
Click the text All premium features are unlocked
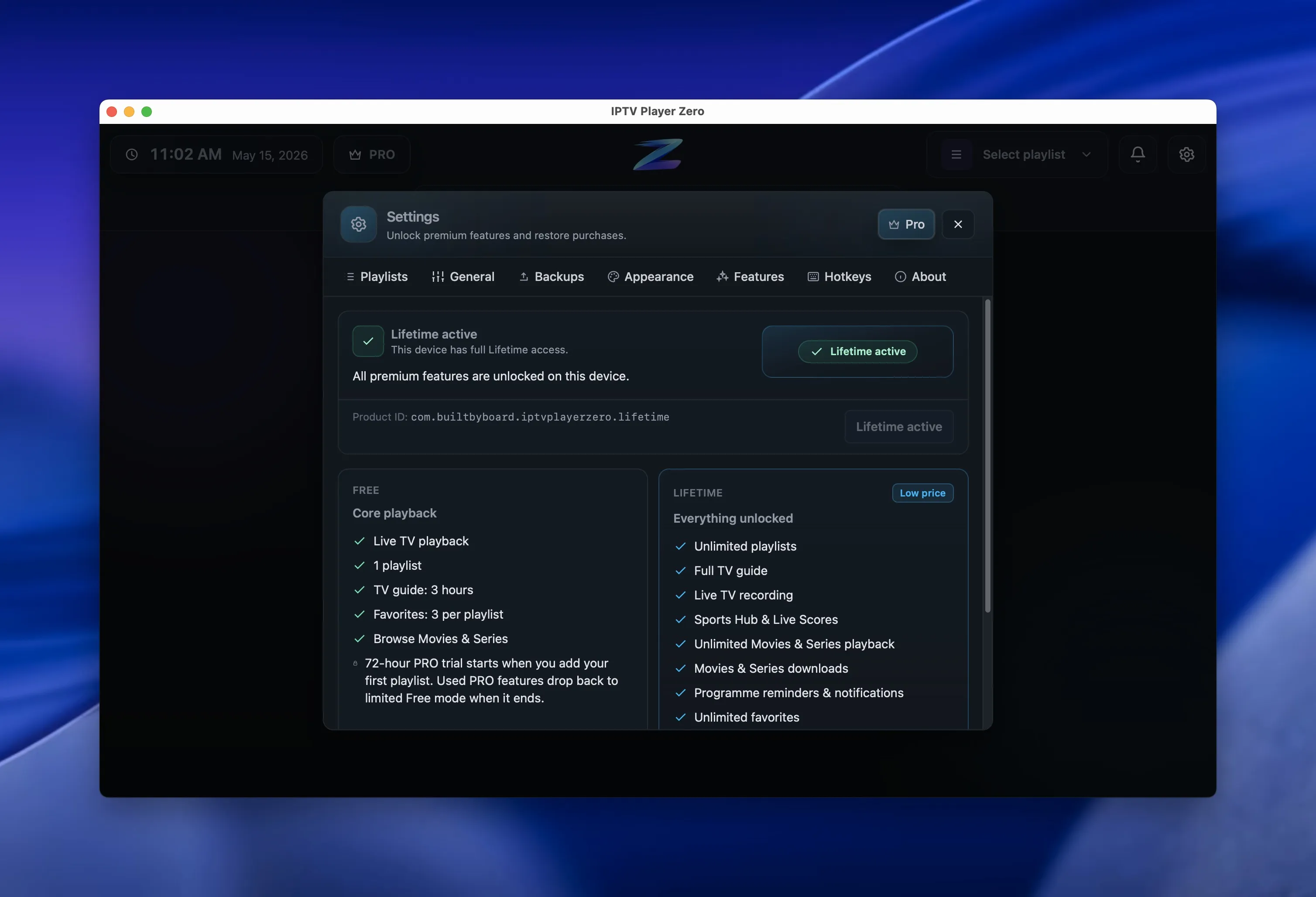tap(491, 376)
